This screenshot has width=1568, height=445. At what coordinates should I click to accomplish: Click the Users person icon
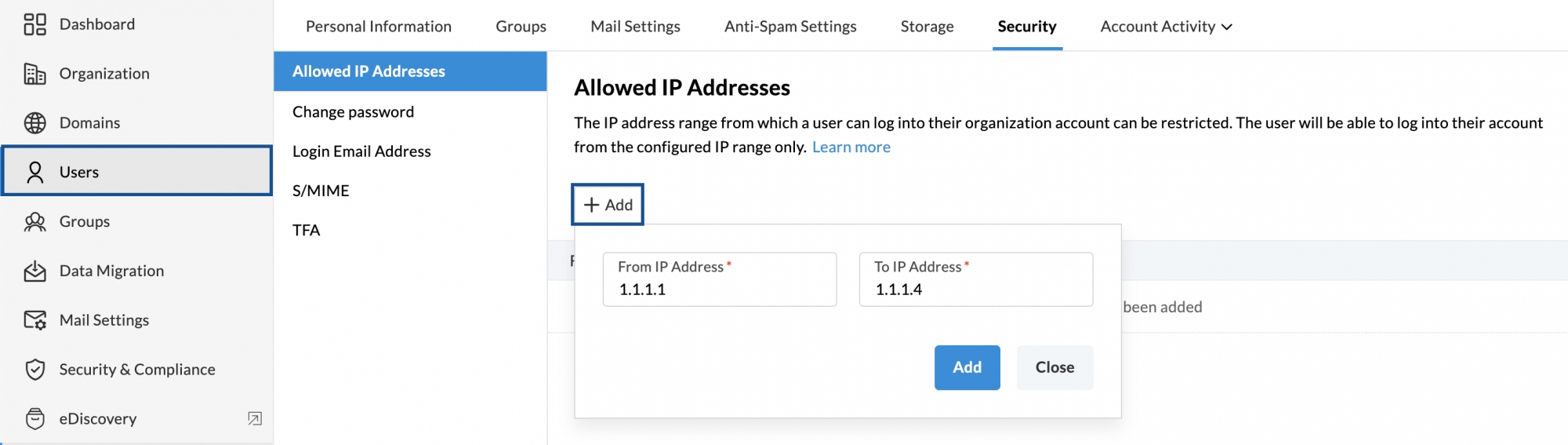34,173
